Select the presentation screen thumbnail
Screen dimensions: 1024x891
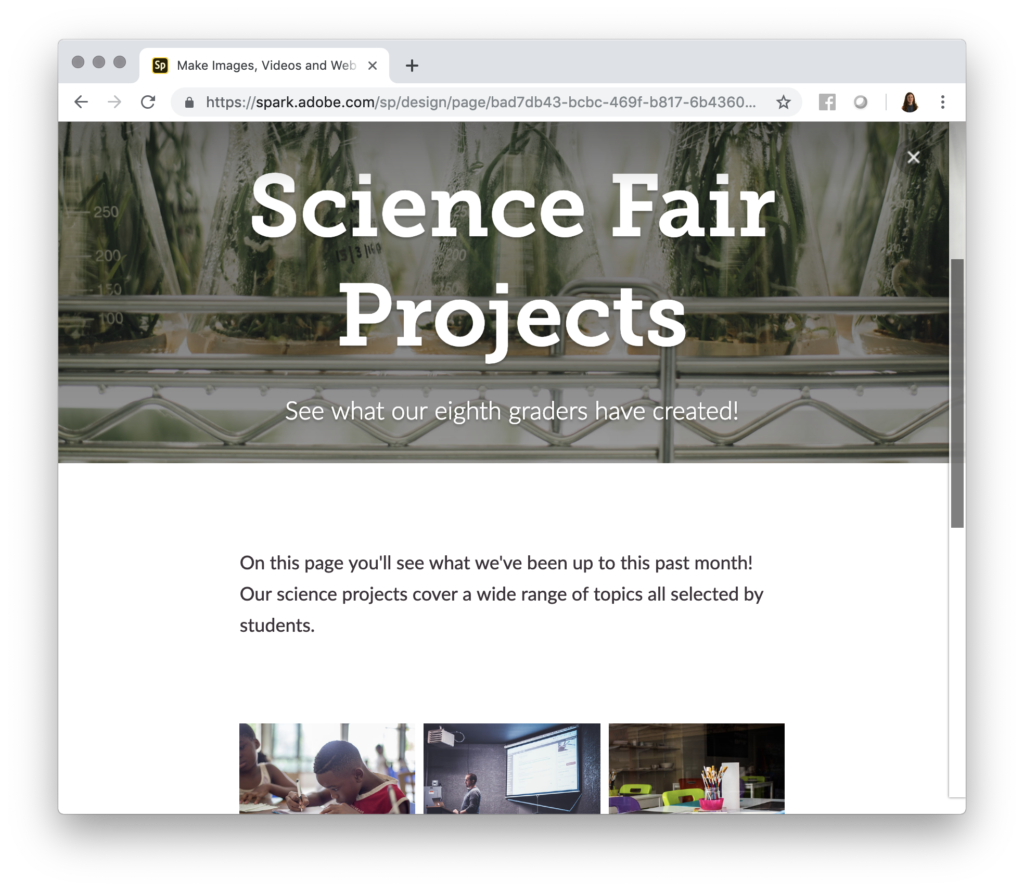coord(511,770)
